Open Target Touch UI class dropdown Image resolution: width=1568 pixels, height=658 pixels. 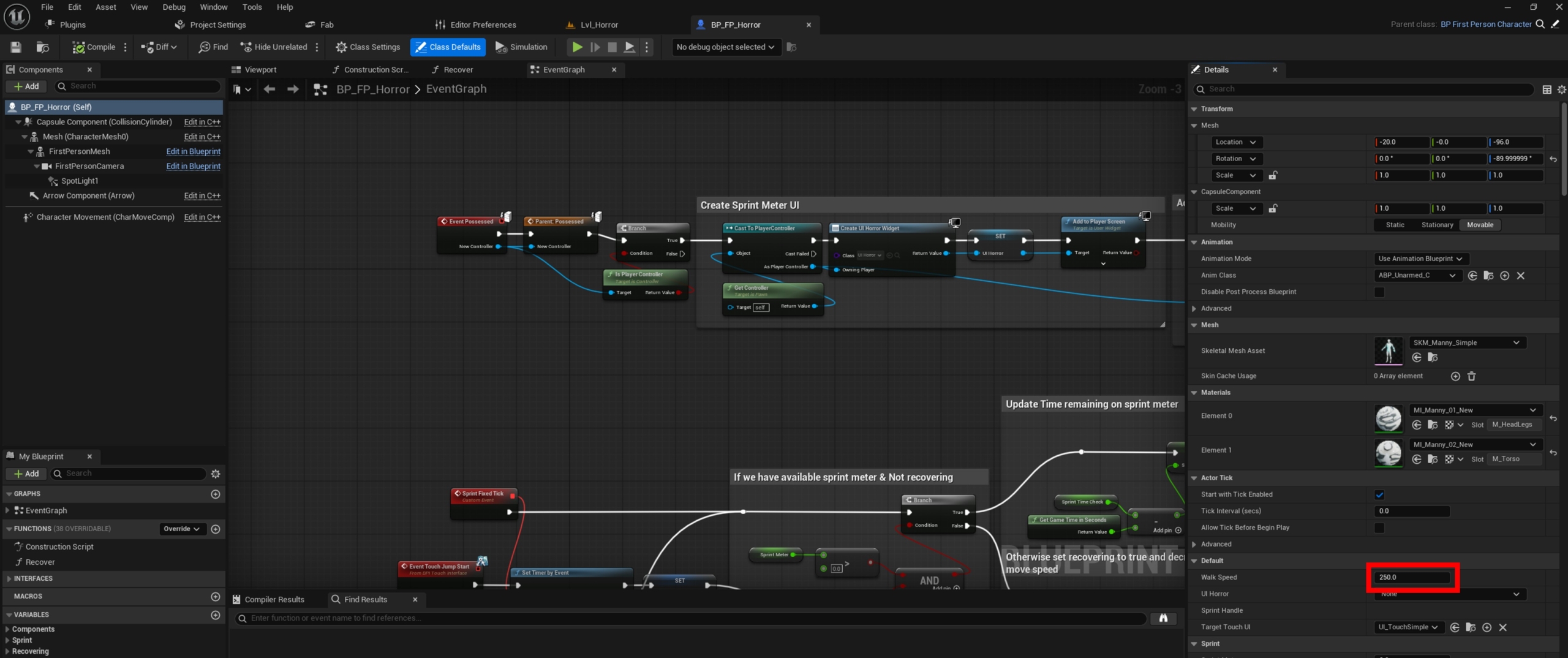click(1408, 627)
